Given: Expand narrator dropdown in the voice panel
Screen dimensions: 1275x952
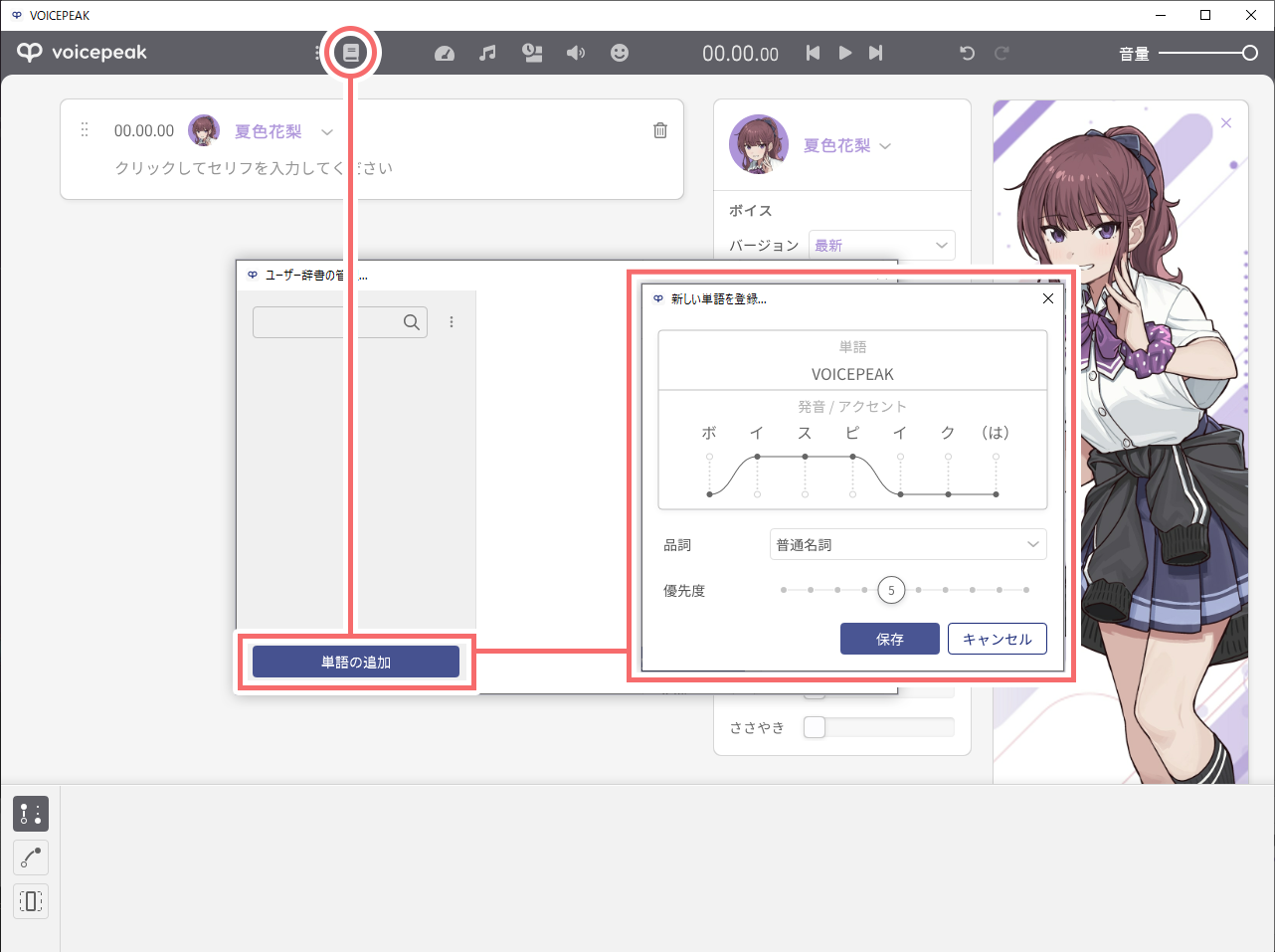Looking at the screenshot, I should point(885,146).
